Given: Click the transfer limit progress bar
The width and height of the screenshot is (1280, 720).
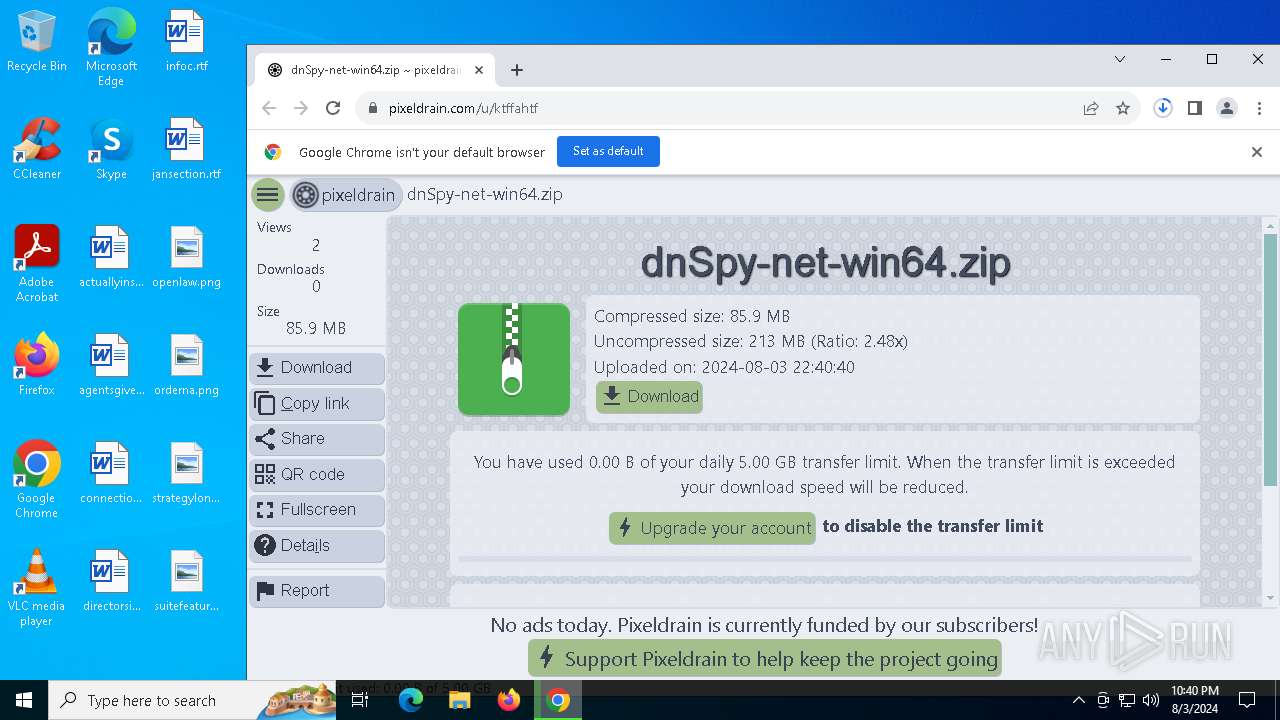Looking at the screenshot, I should click(x=825, y=559).
